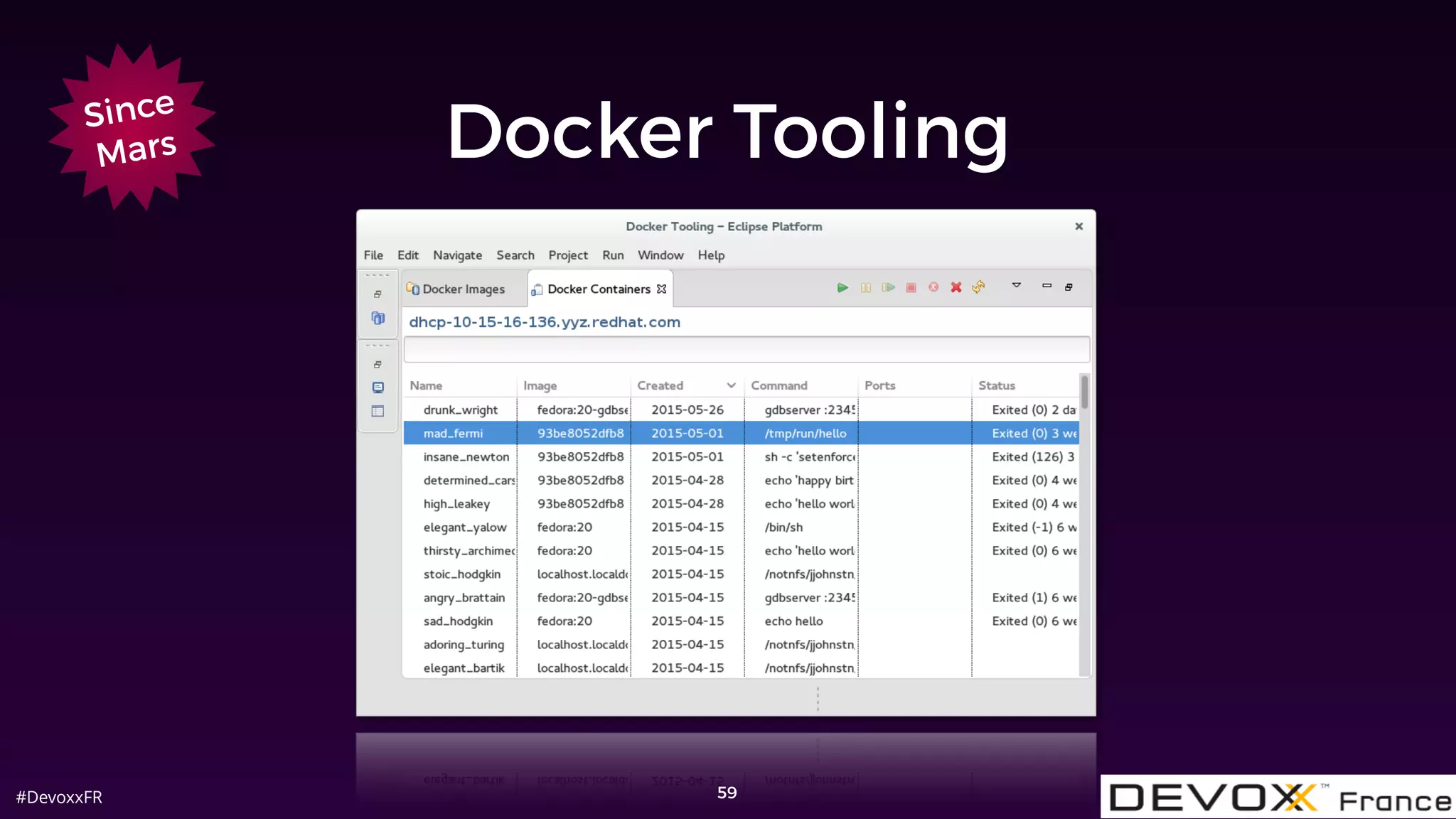
Task: Select the stoic_hodgkin container row
Action: tap(742, 574)
